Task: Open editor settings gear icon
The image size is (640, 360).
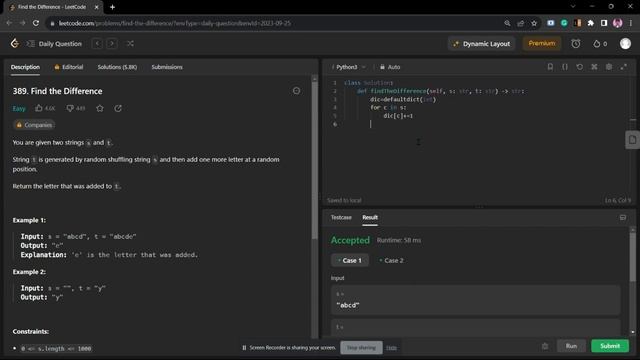Action: 609,67
